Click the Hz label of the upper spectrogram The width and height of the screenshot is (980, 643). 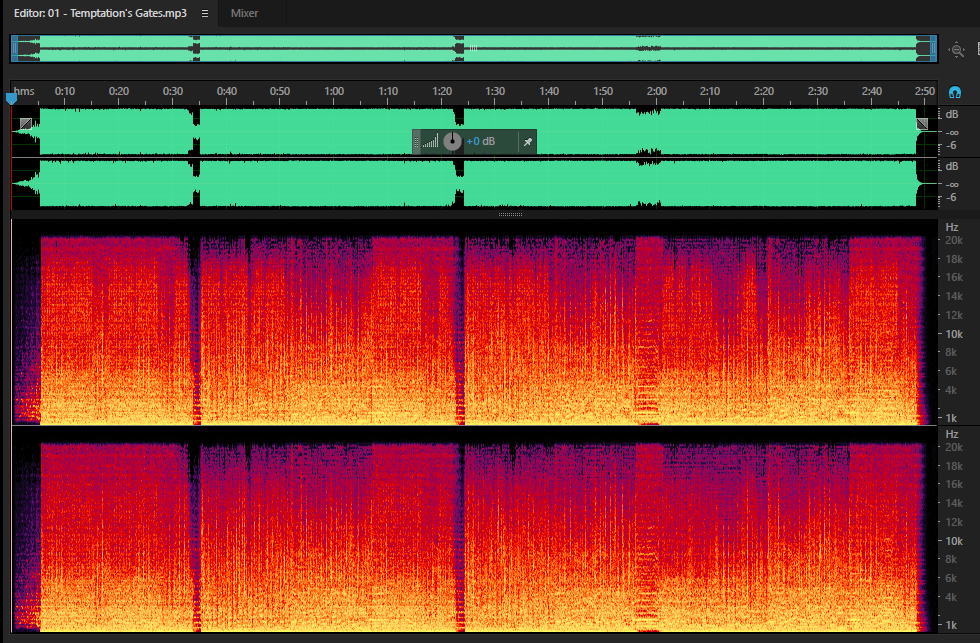click(x=952, y=227)
